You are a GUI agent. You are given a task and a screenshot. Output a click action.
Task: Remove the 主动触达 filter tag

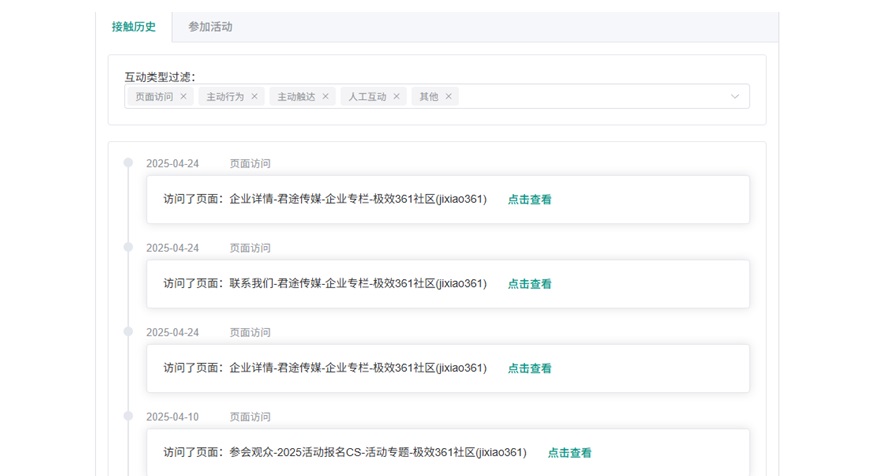[326, 96]
